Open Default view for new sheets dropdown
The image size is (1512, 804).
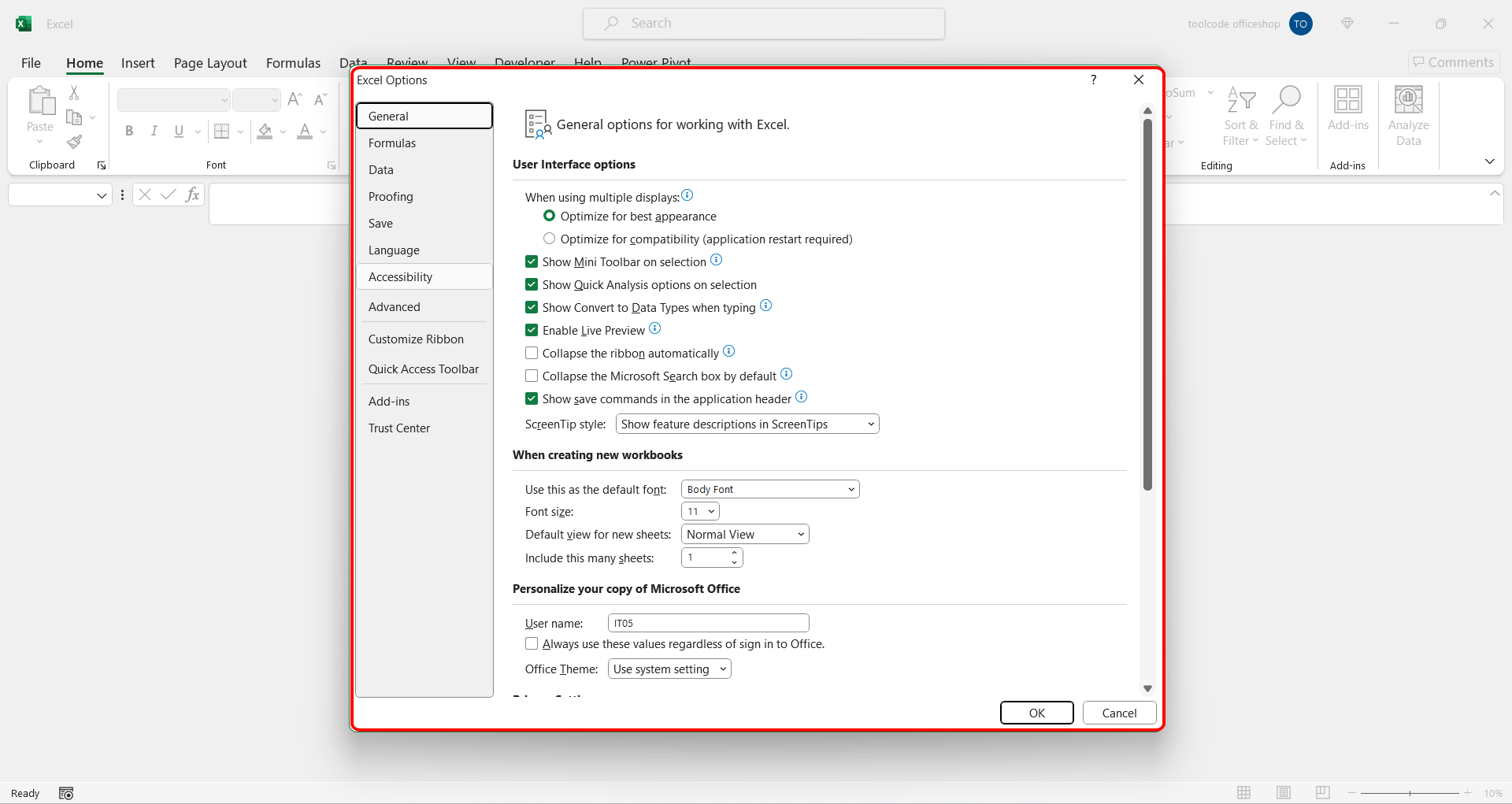coord(745,535)
